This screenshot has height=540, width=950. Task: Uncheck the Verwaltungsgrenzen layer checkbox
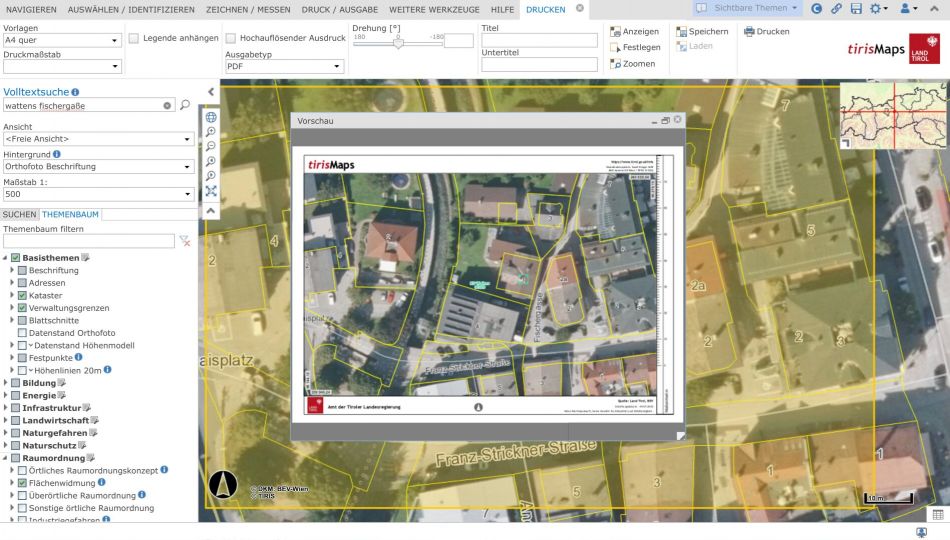22,308
